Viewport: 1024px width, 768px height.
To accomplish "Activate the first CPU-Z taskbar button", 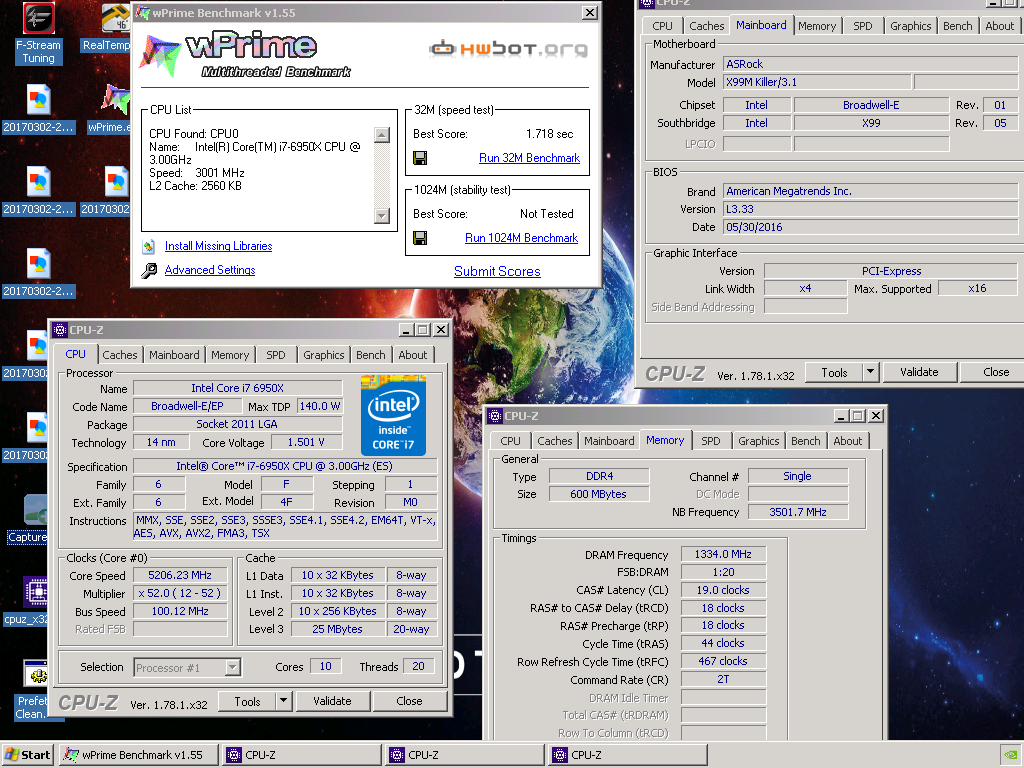I will click(x=302, y=755).
